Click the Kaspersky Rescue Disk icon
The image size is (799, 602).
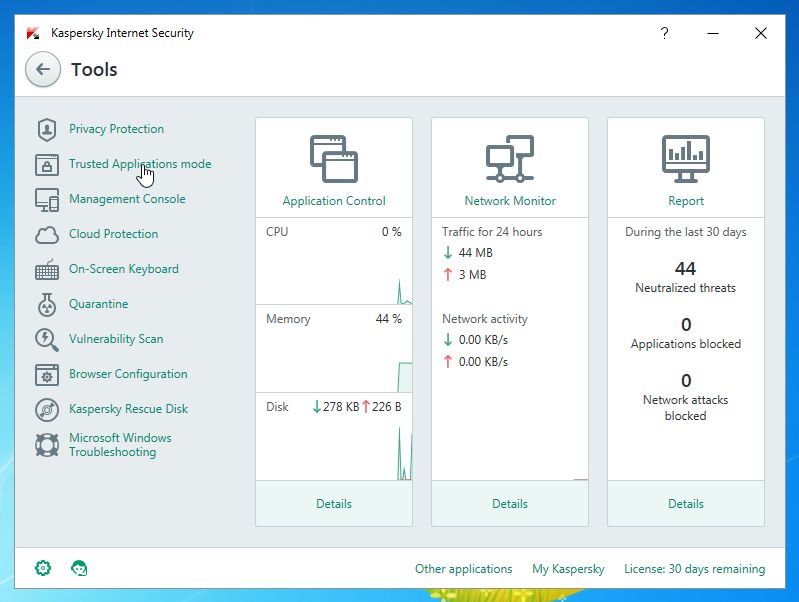click(x=46, y=410)
